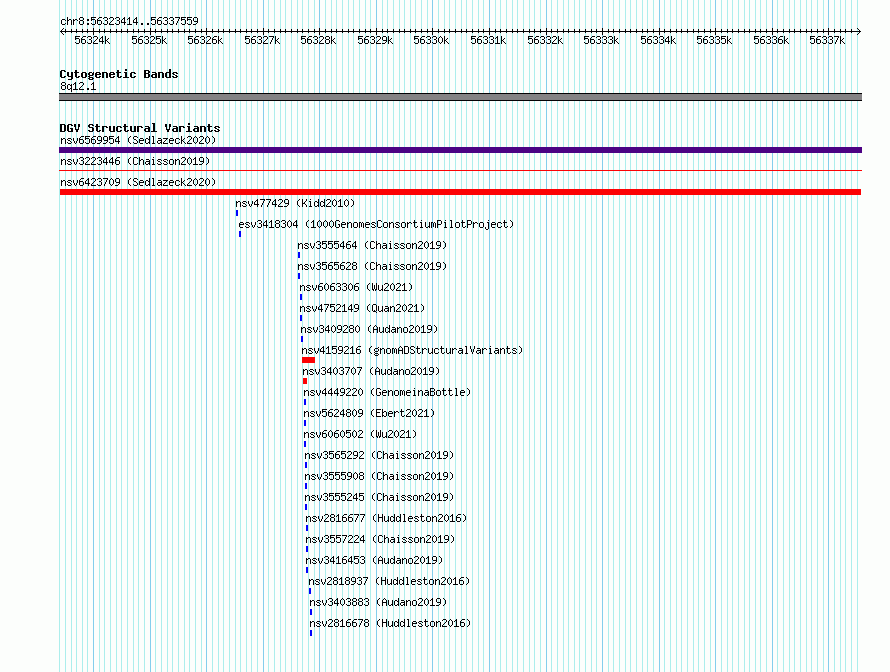
Task: Click the blue tick under esv3418304
Action: tap(240, 234)
